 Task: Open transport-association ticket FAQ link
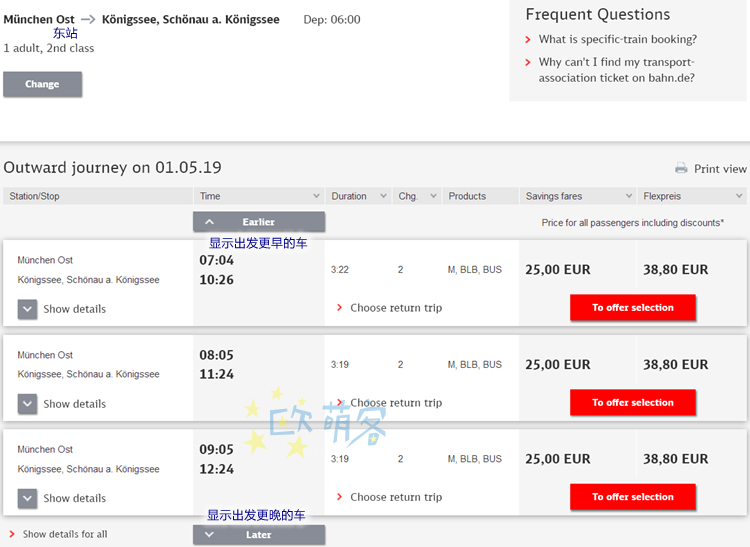point(616,70)
